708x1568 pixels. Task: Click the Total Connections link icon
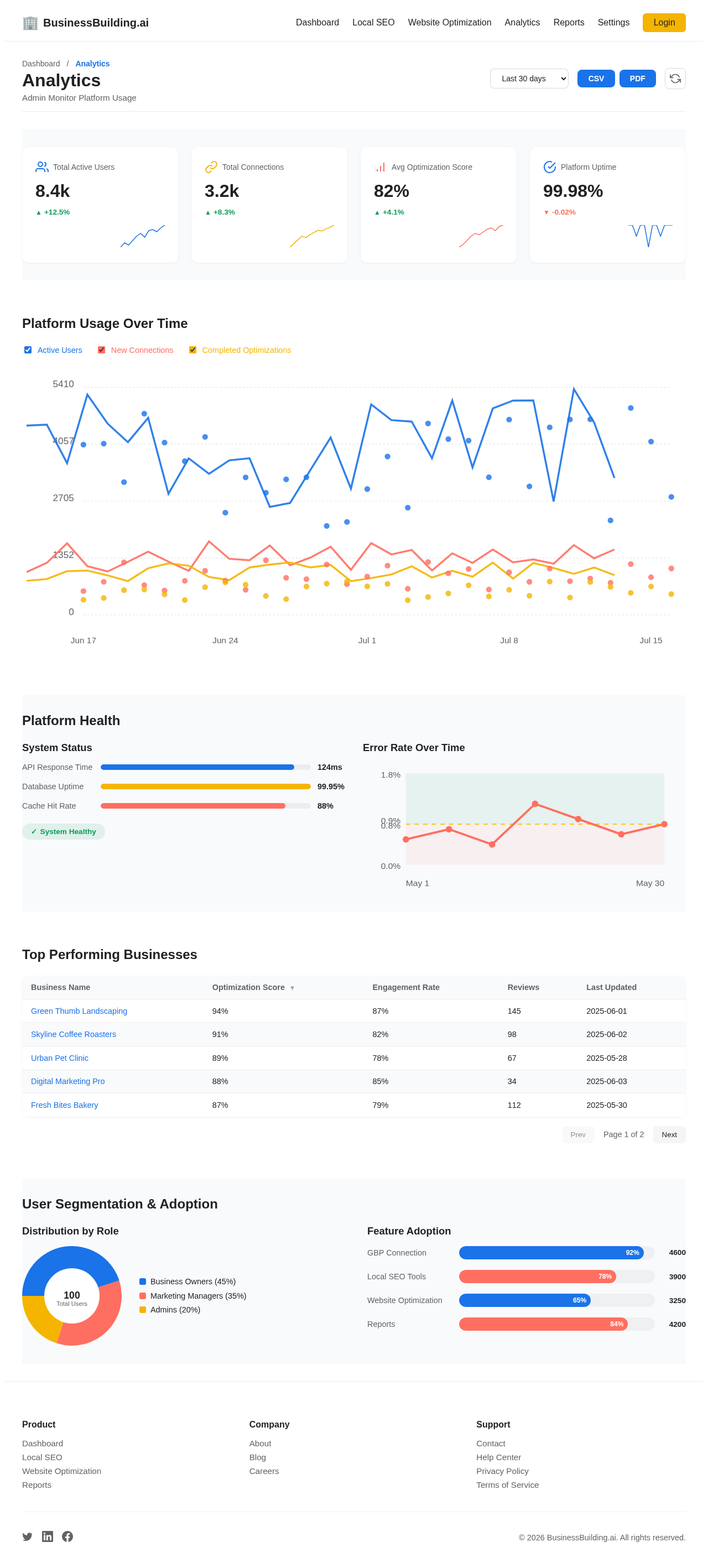pos(211,167)
